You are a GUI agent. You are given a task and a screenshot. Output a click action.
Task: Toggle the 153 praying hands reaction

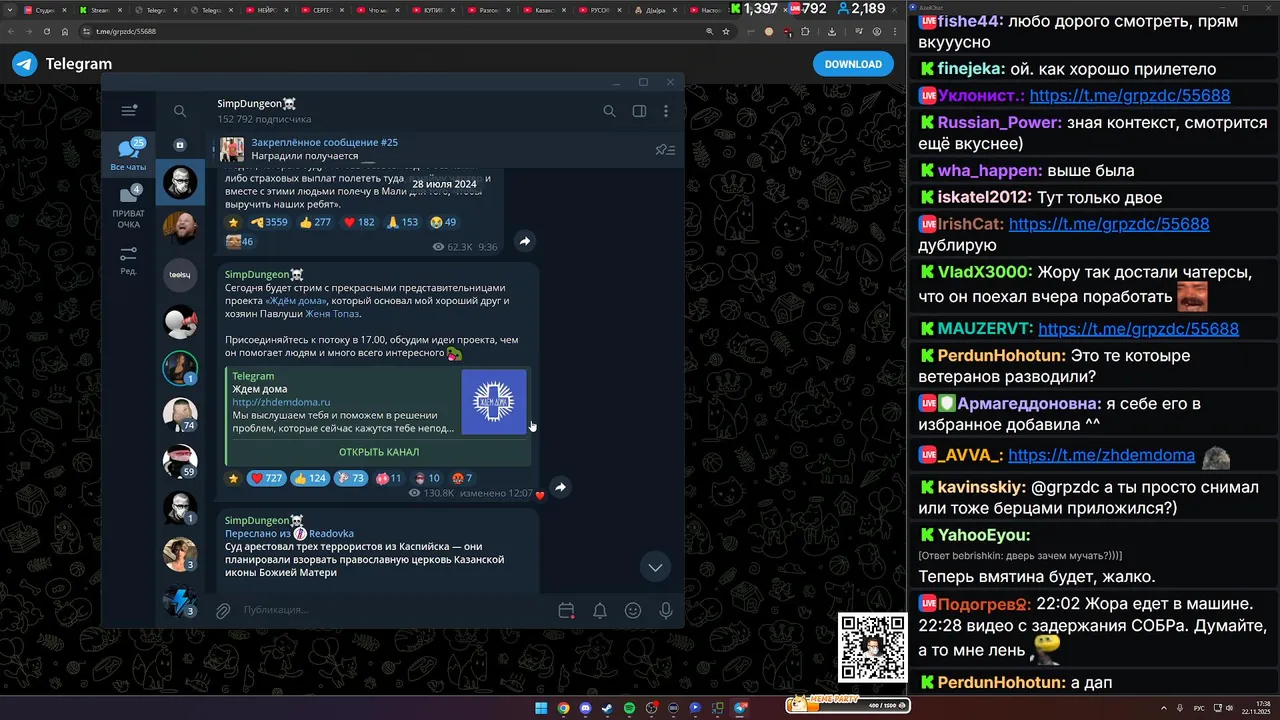point(403,222)
